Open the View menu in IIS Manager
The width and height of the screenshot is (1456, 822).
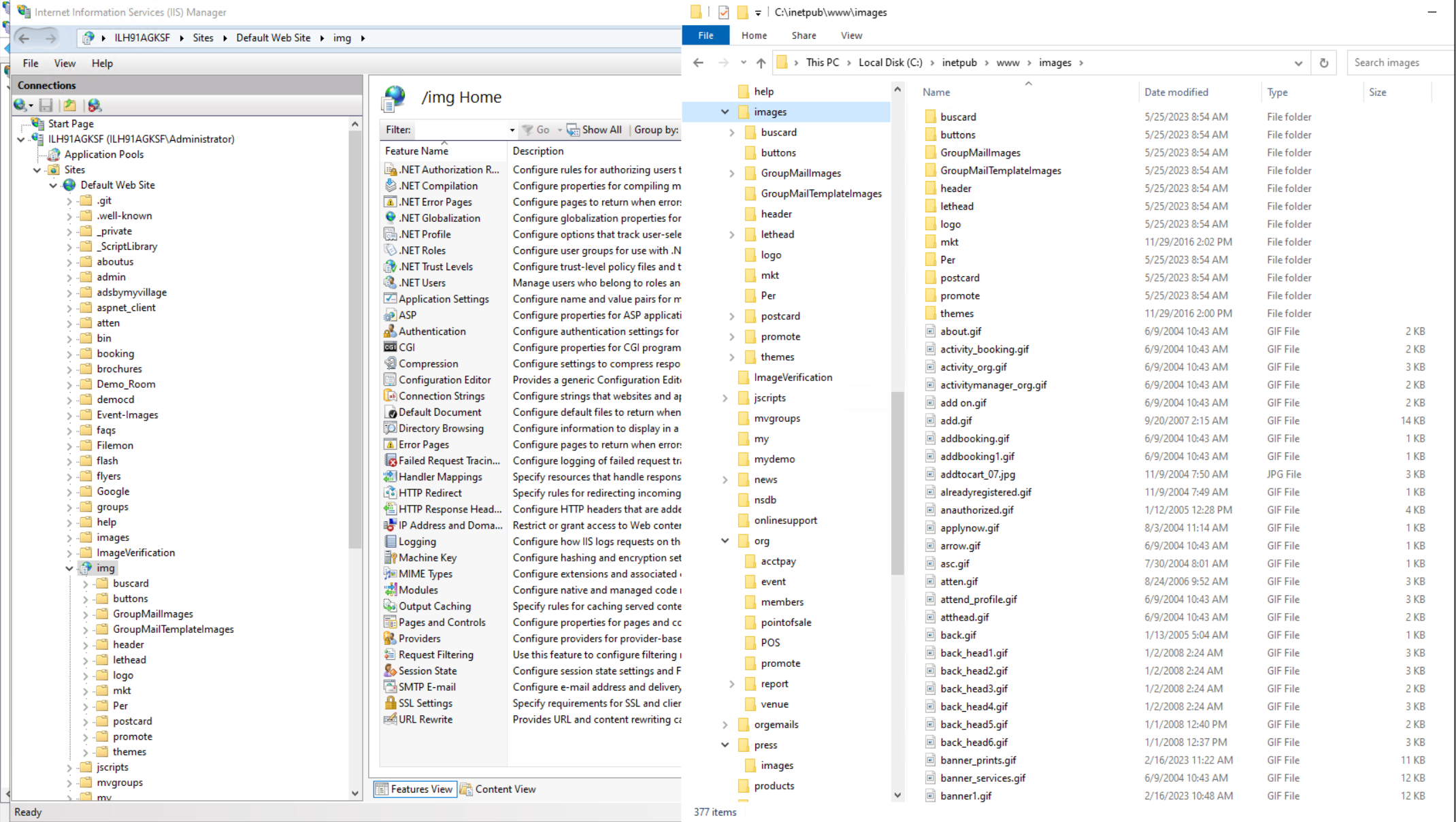[65, 63]
